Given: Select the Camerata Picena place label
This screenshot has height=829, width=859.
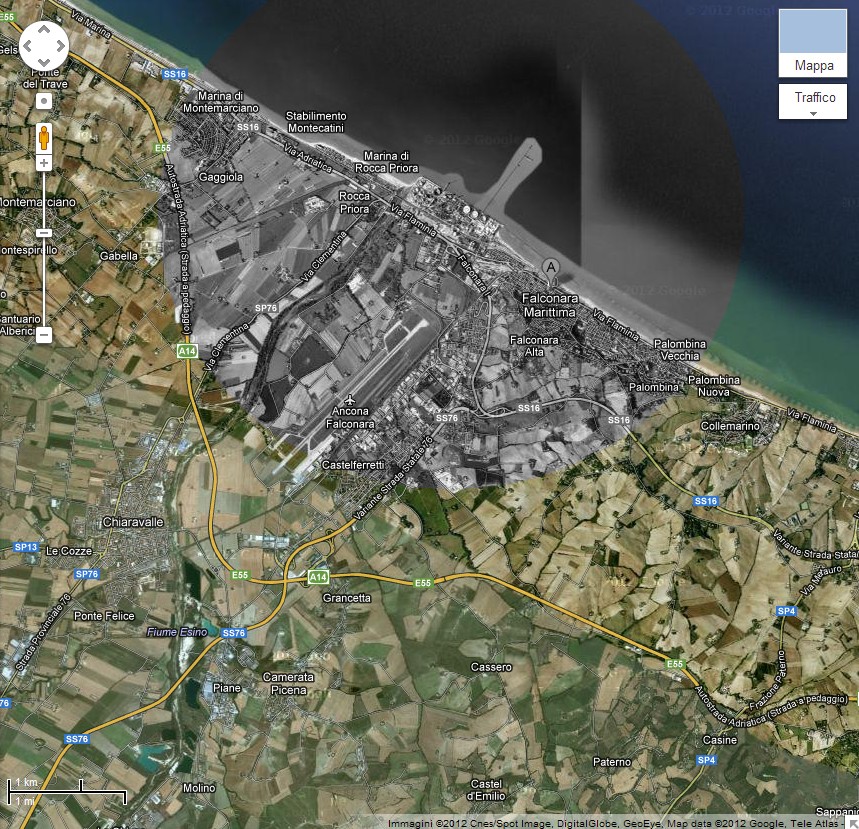Looking at the screenshot, I should (288, 683).
